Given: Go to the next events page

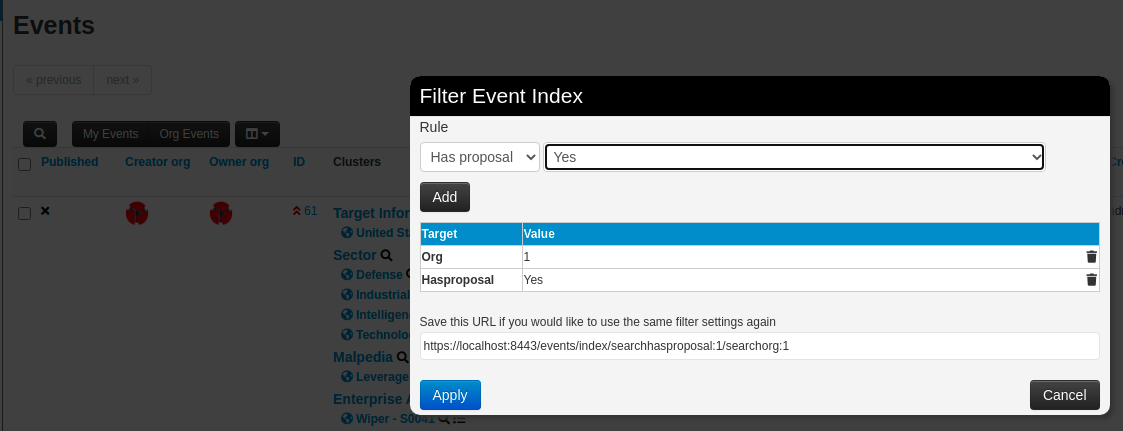Looking at the screenshot, I should (122, 80).
